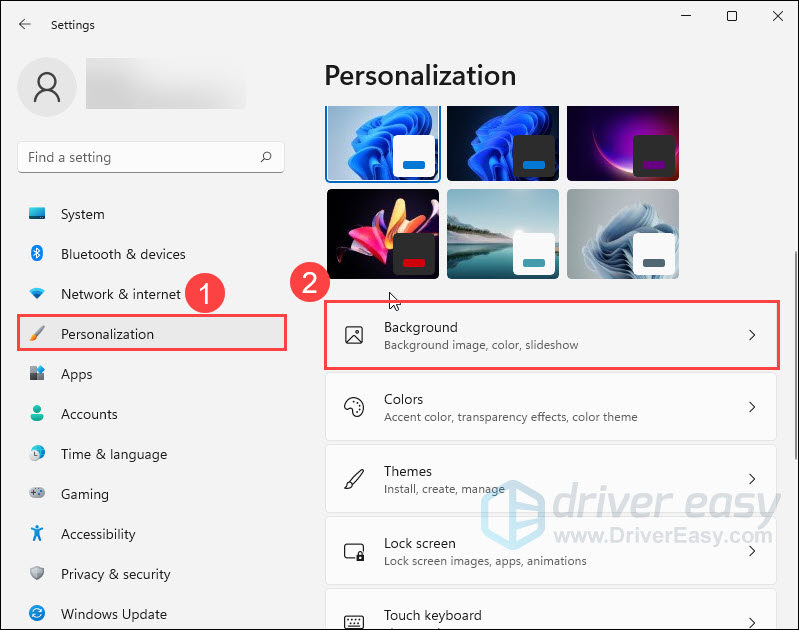The image size is (799, 630).
Task: Select the colorful flower dark theme
Action: pos(383,234)
